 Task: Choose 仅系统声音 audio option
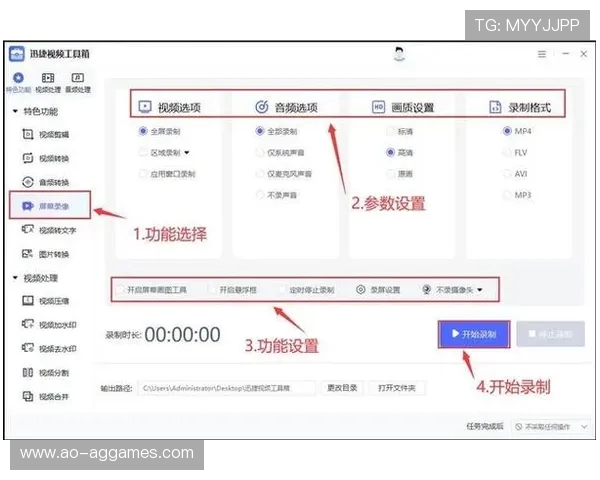click(261, 153)
